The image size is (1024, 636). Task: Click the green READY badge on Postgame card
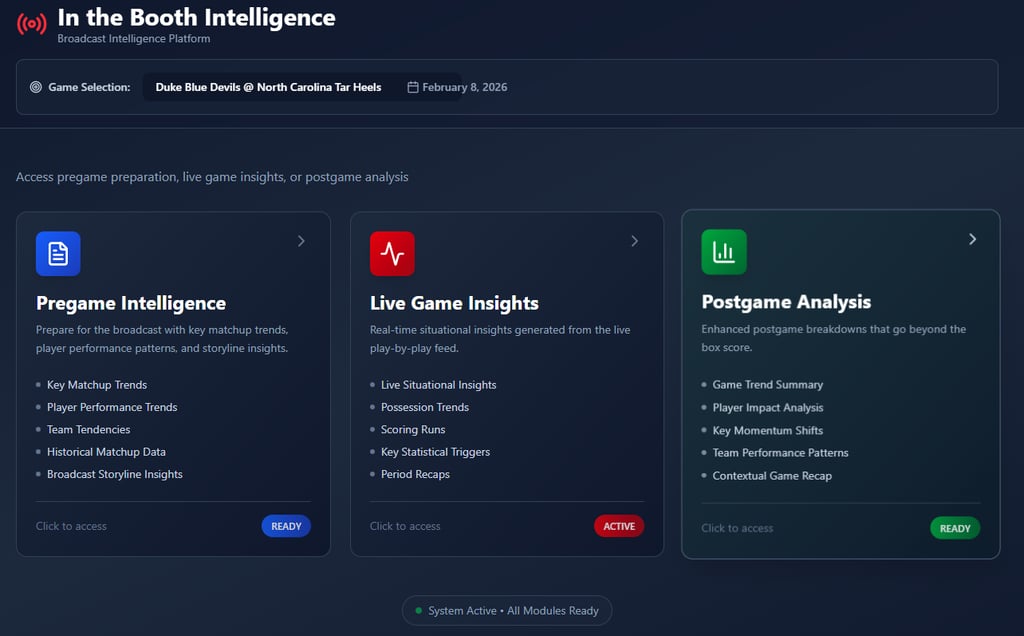[x=955, y=528]
